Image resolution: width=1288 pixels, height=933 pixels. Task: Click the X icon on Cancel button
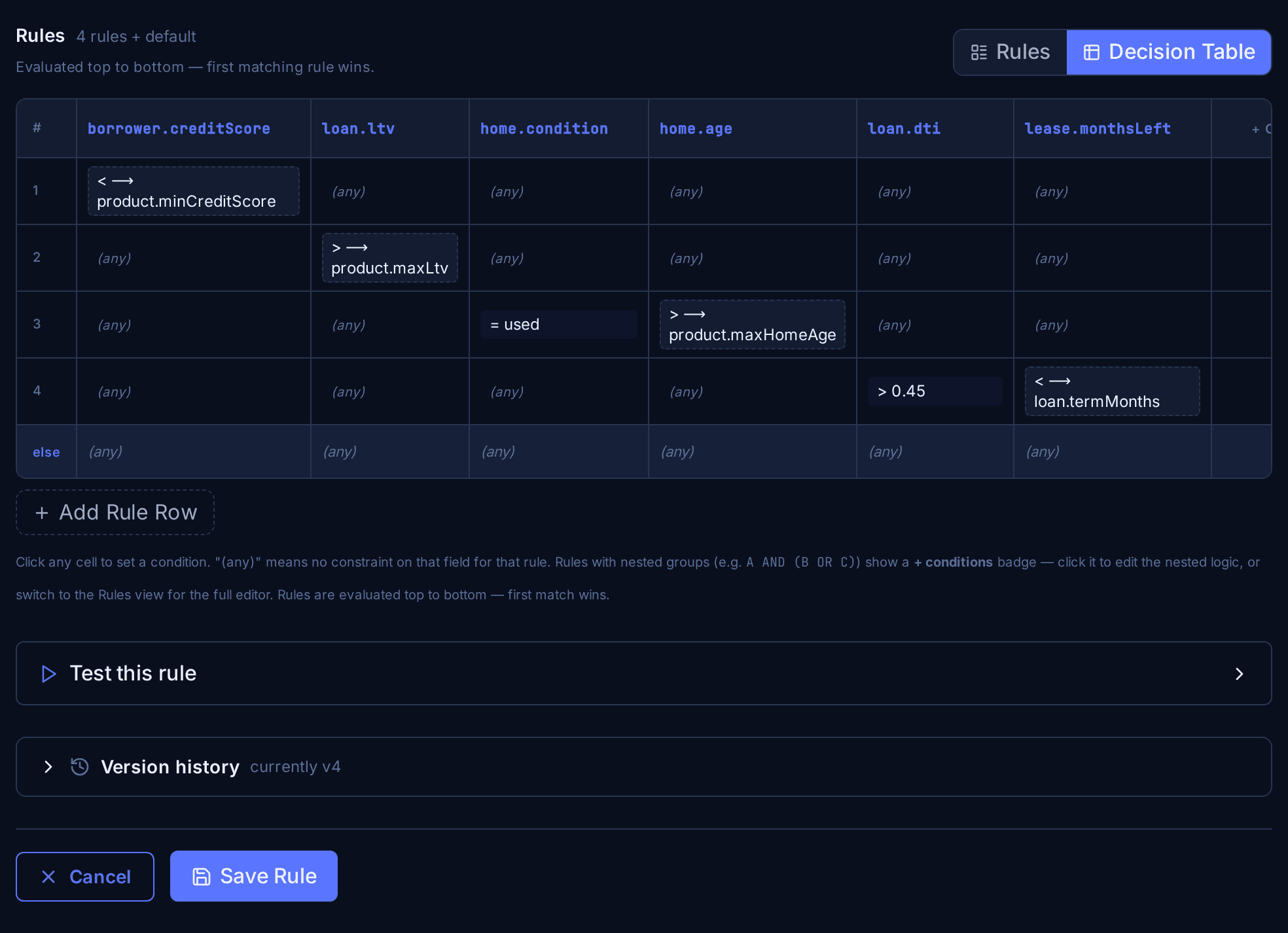(x=48, y=877)
